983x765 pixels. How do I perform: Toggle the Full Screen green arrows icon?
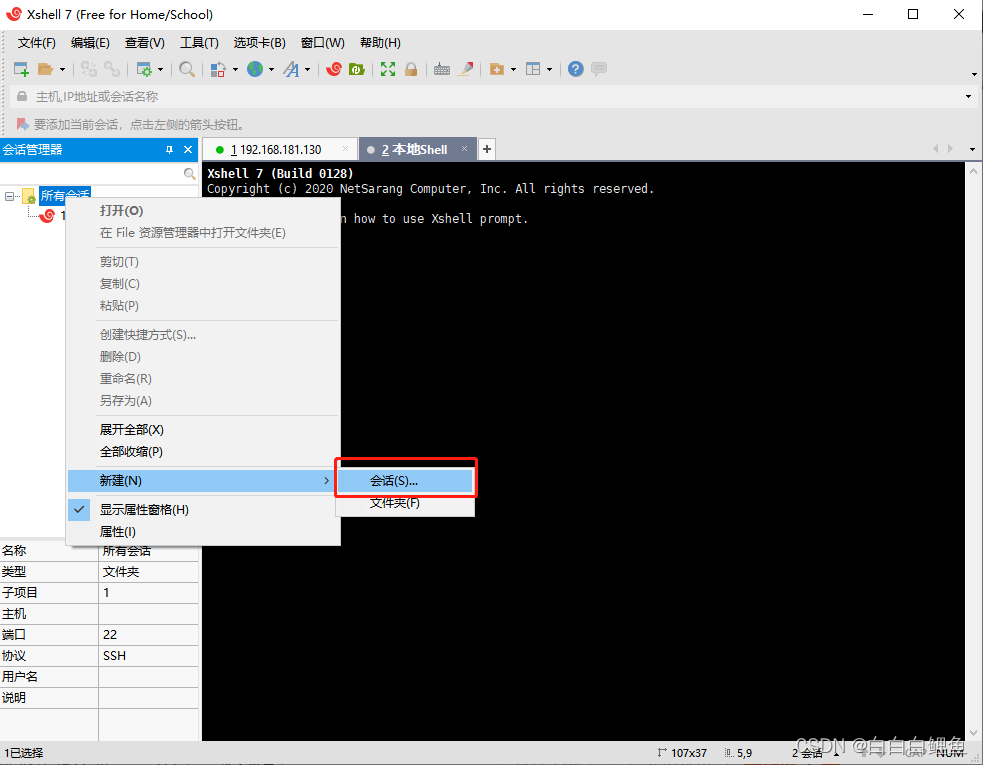(388, 69)
